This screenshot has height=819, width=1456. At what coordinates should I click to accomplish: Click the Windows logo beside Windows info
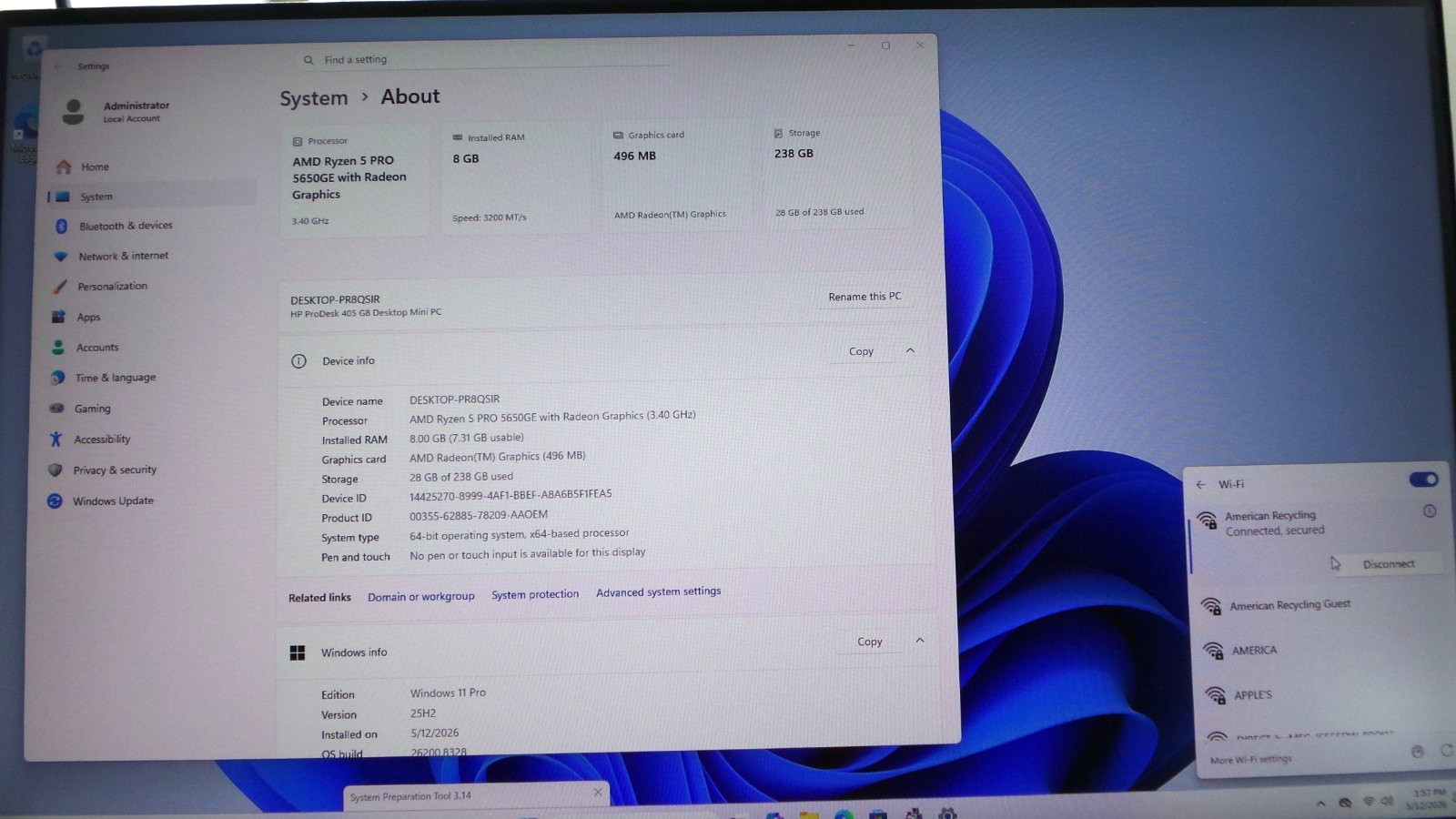298,652
